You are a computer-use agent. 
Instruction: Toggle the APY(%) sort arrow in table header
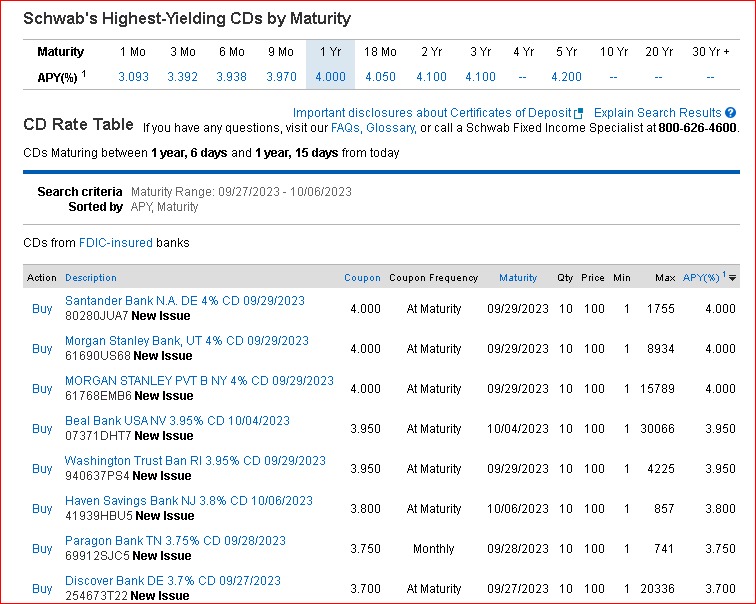pos(732,278)
